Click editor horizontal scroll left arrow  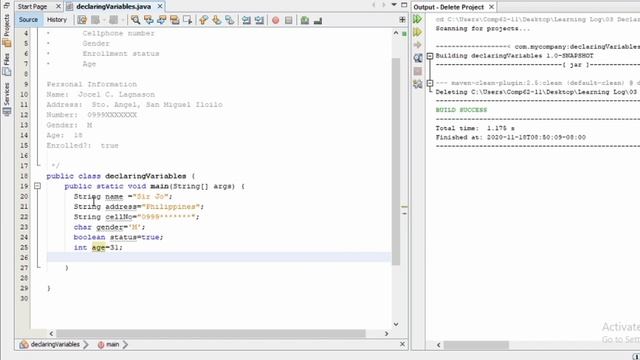pos(51,334)
